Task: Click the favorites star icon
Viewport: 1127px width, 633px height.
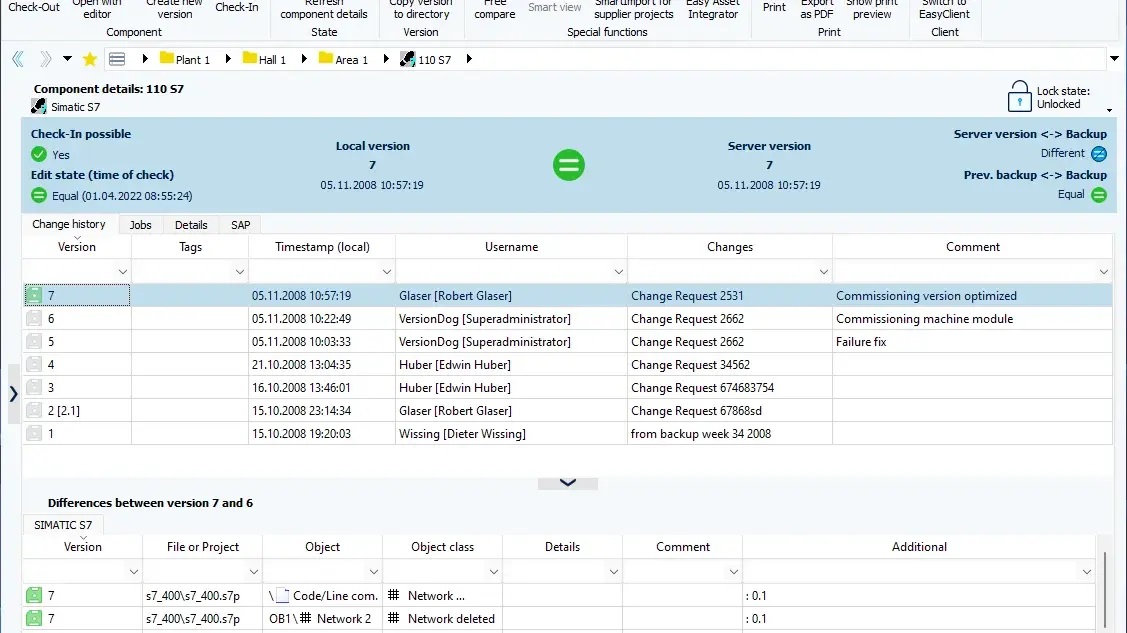Action: (89, 59)
